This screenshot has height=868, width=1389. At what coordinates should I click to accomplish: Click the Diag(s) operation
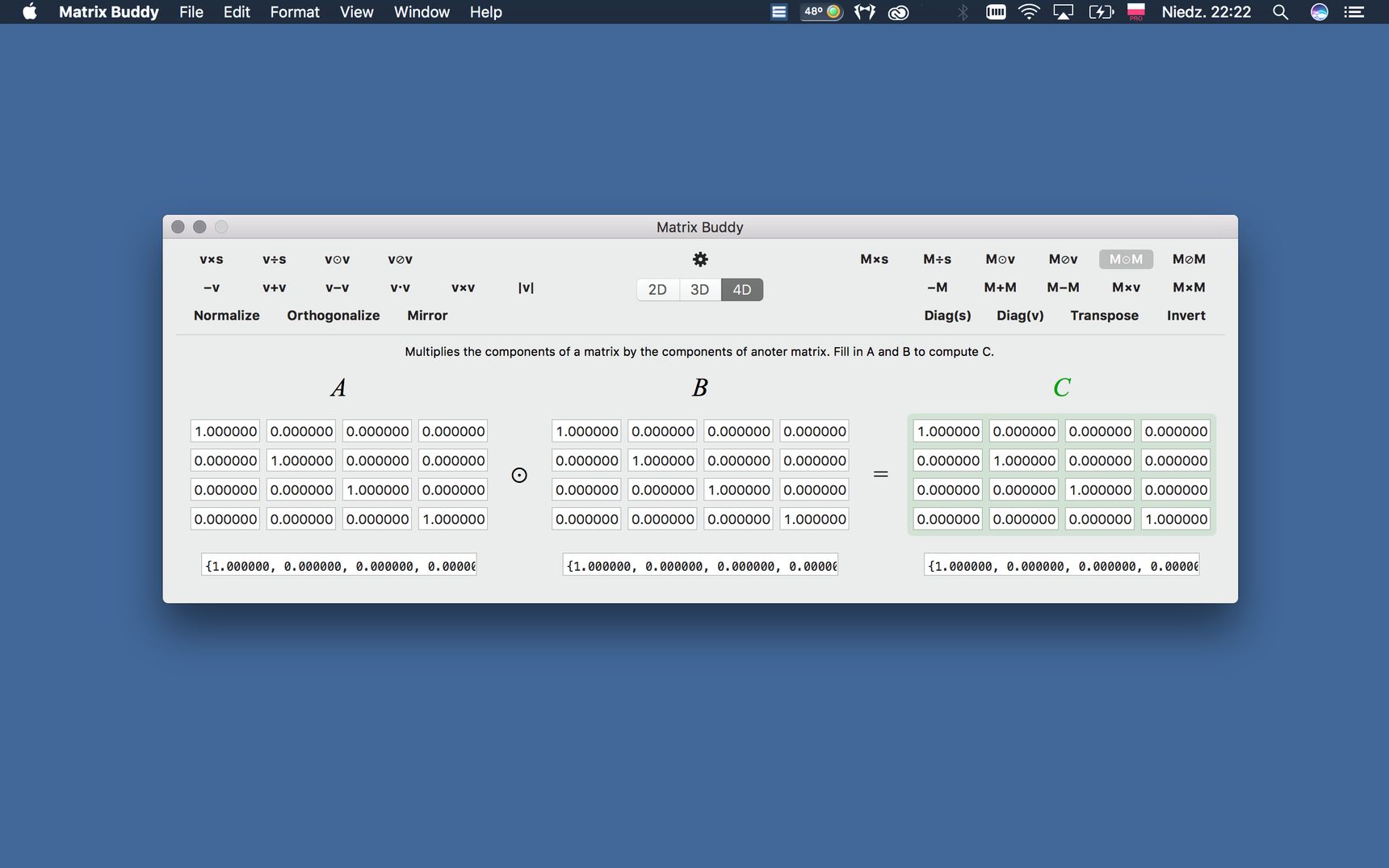pos(948,316)
